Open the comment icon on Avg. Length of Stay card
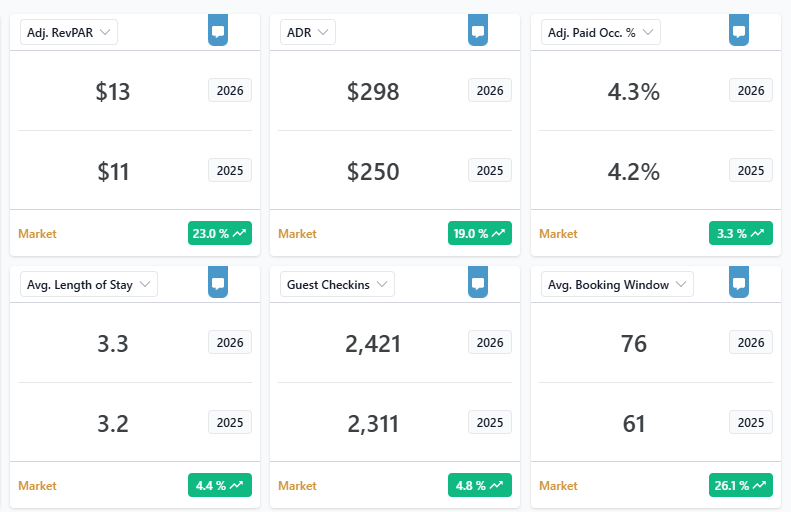 click(x=218, y=283)
